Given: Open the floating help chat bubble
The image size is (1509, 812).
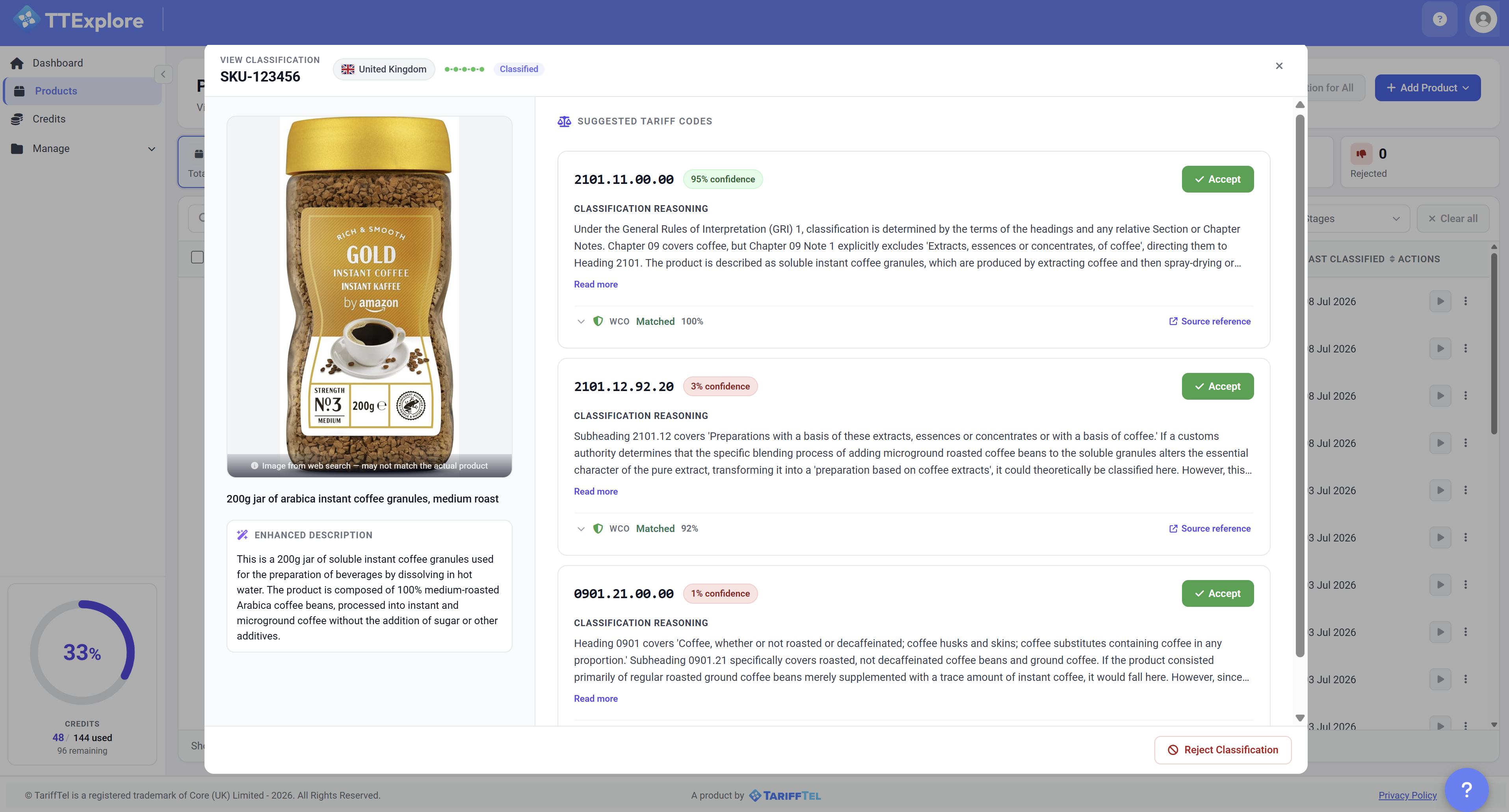Looking at the screenshot, I should click(x=1466, y=790).
